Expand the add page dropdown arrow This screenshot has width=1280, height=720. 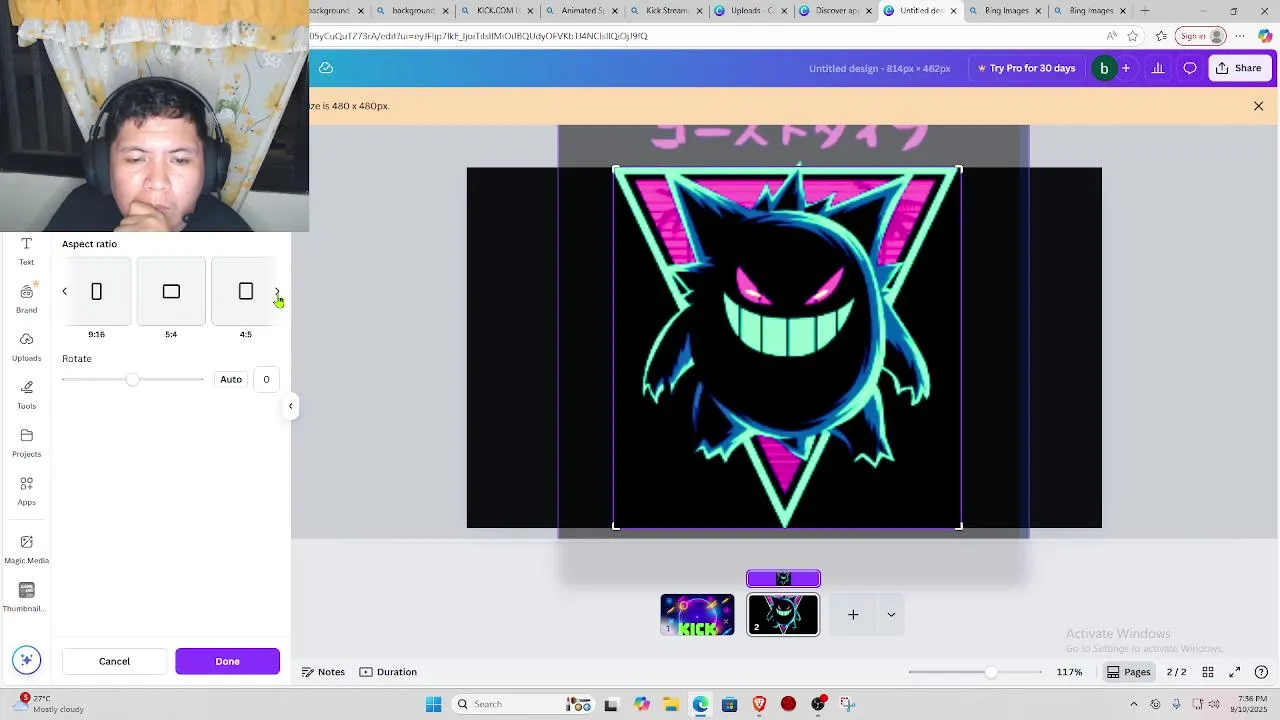[891, 615]
